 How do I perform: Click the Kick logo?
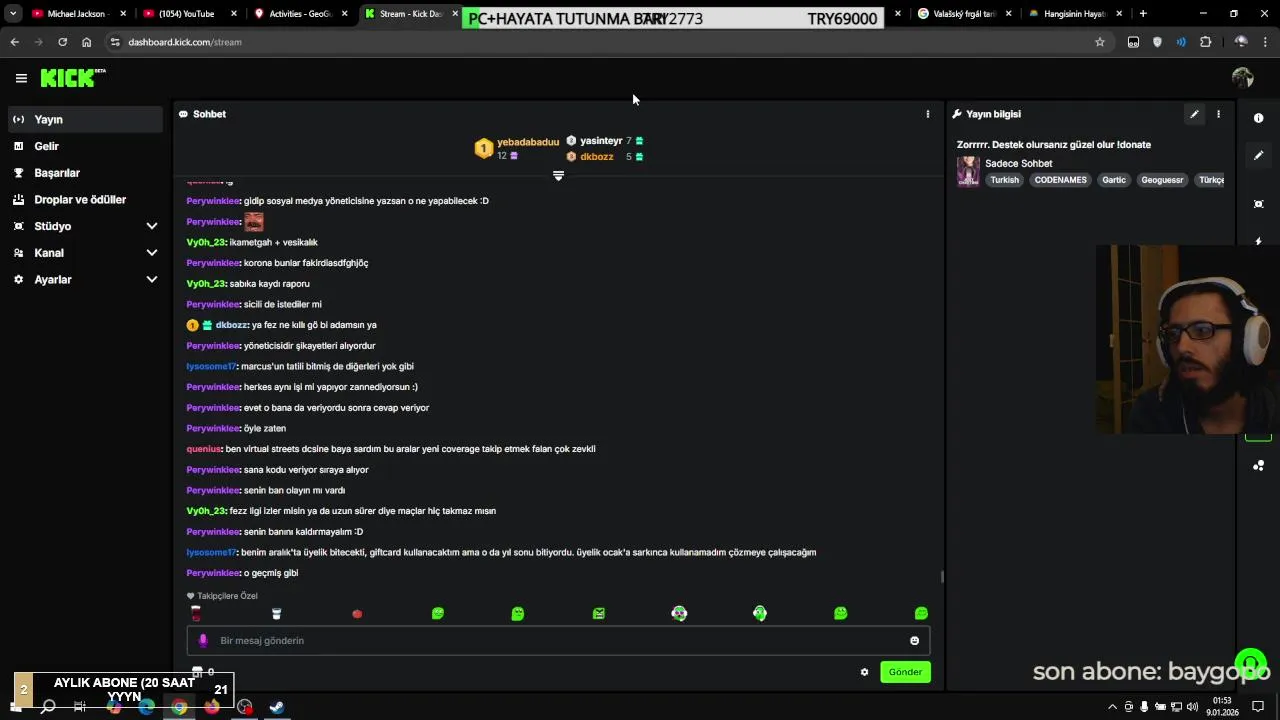pyautogui.click(x=72, y=78)
